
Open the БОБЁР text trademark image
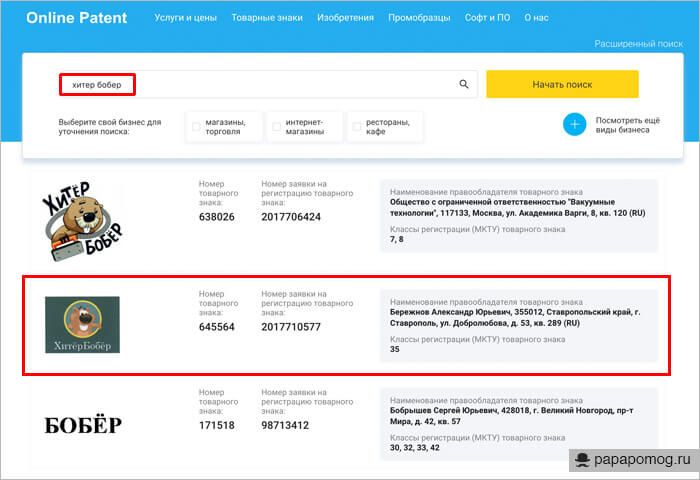pyautogui.click(x=83, y=425)
